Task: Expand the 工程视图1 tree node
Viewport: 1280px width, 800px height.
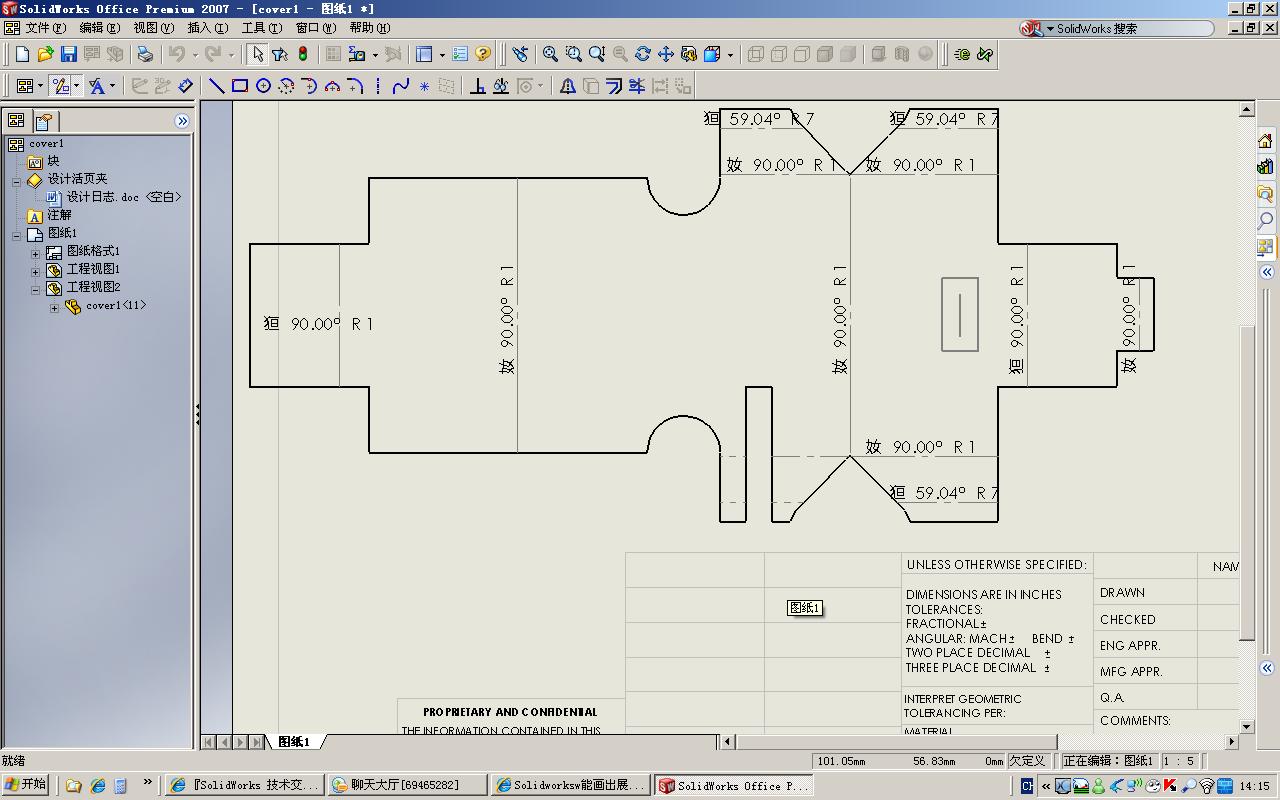Action: pos(36,271)
